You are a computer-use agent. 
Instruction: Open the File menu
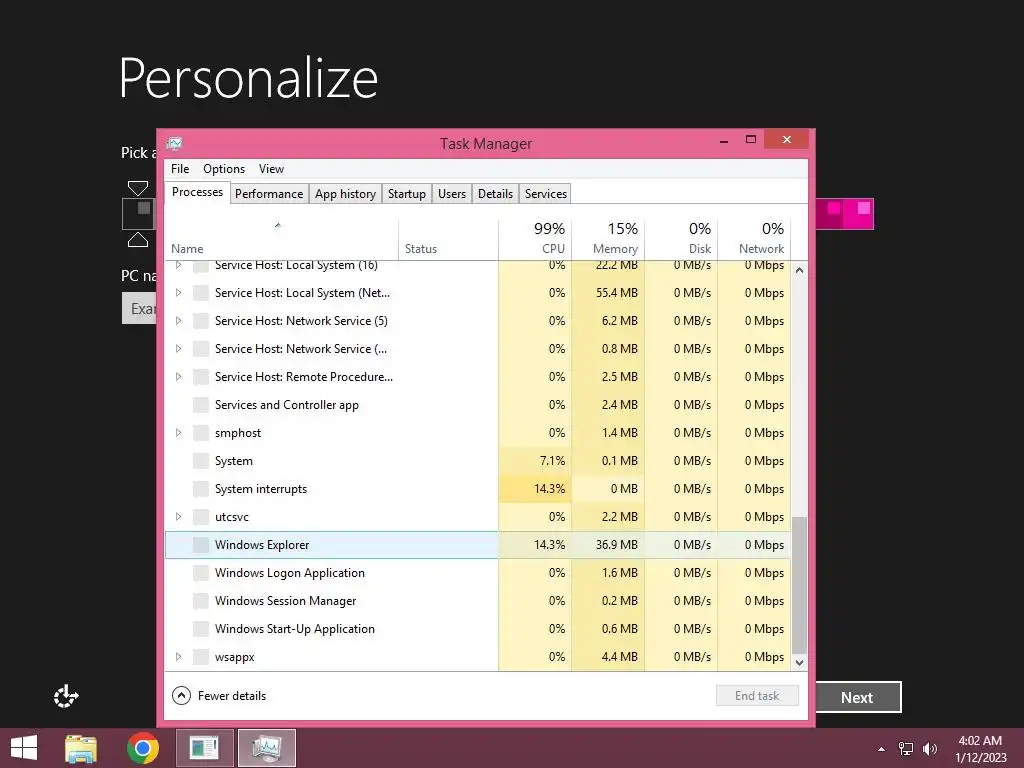pyautogui.click(x=180, y=168)
